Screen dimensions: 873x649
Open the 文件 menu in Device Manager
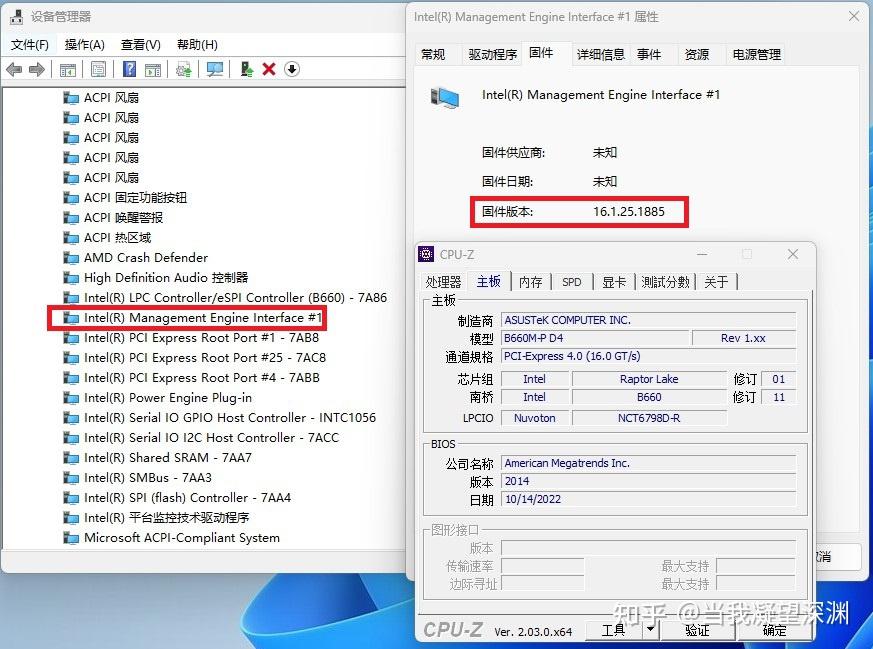[x=30, y=44]
